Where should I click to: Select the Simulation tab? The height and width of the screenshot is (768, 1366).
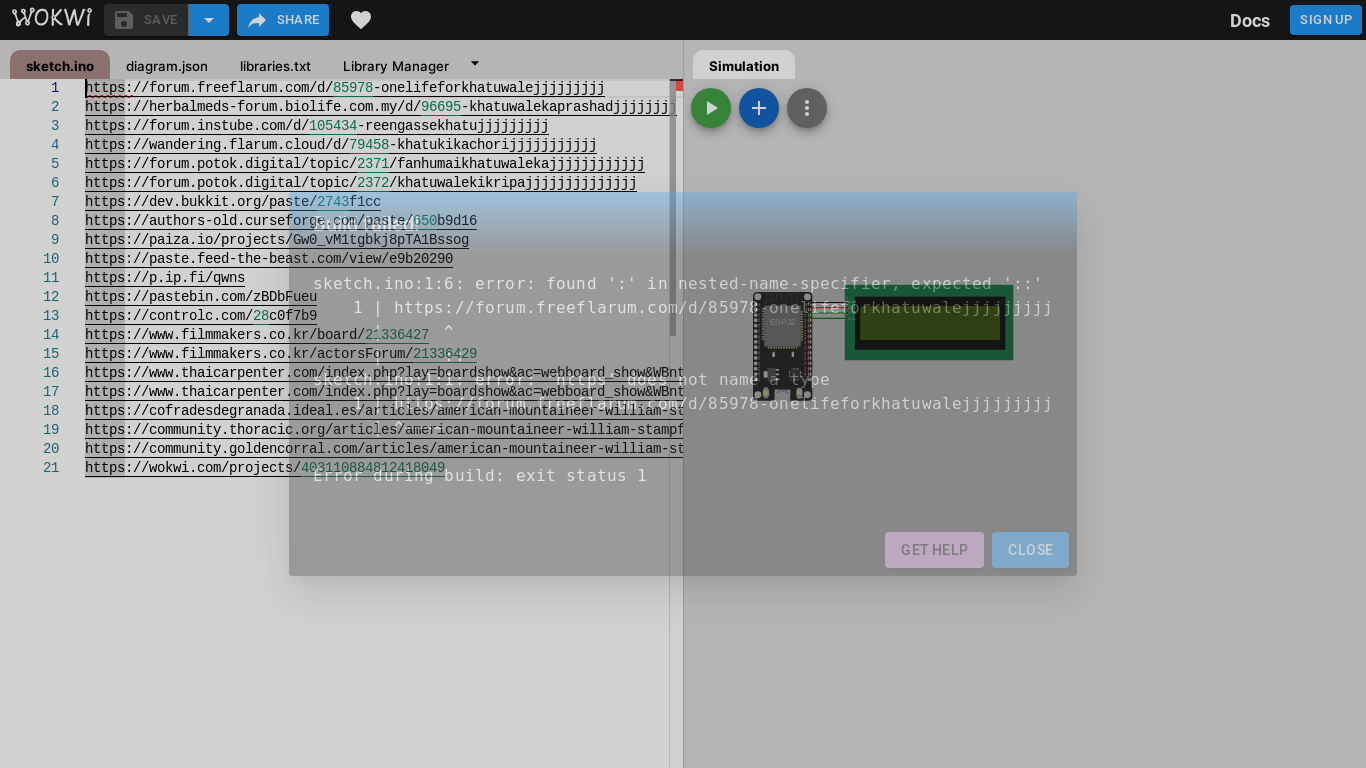coord(744,66)
